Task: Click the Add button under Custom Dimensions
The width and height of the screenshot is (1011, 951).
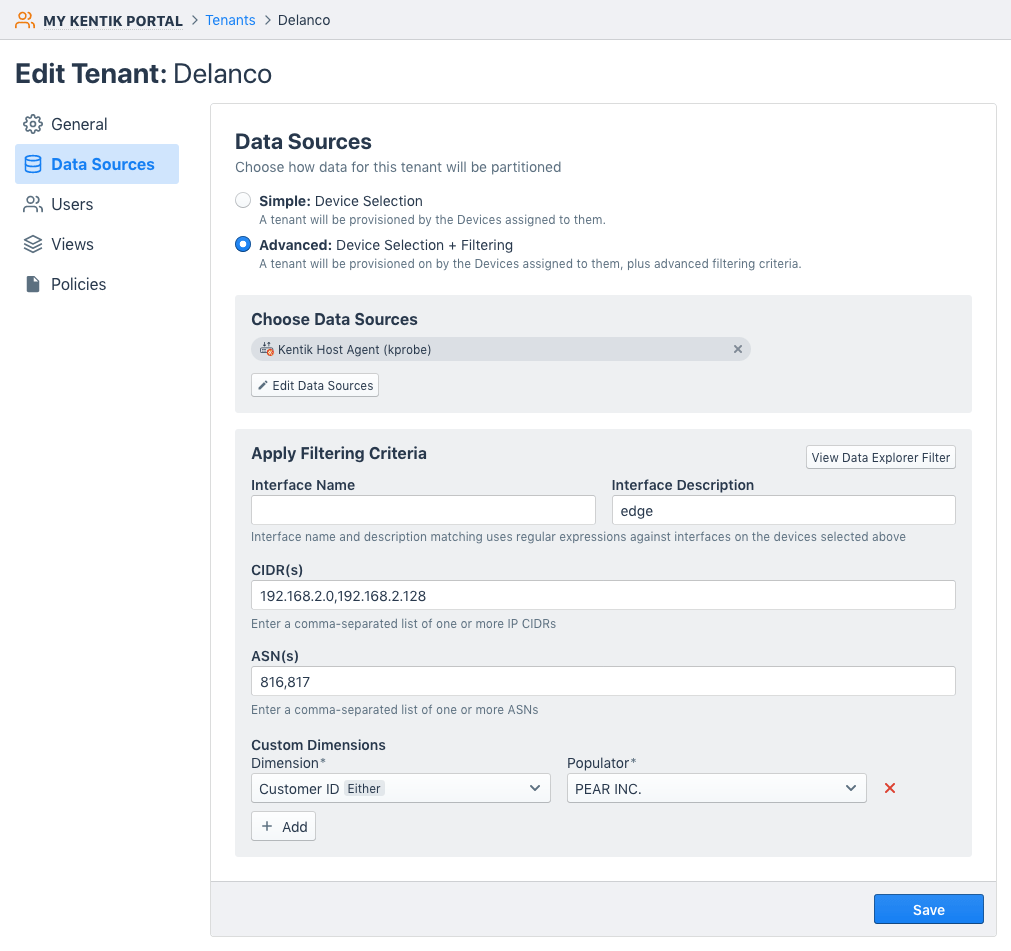Action: coord(283,826)
